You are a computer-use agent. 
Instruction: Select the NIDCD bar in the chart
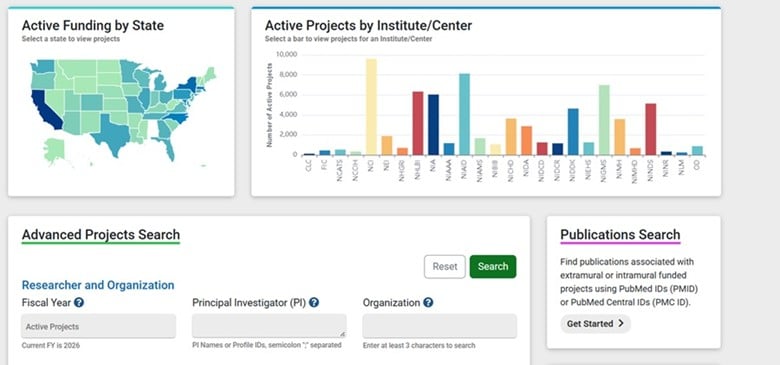(542, 149)
